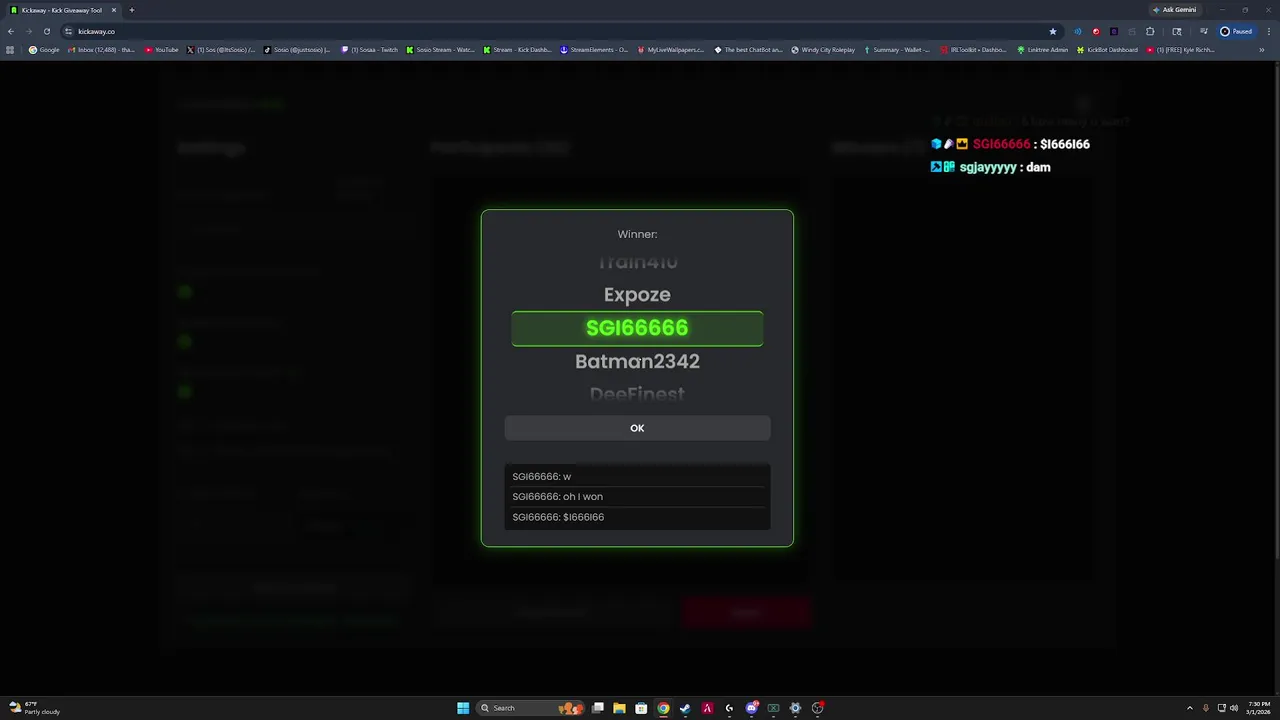
Task: Open Google bookmark
Action: [44, 50]
